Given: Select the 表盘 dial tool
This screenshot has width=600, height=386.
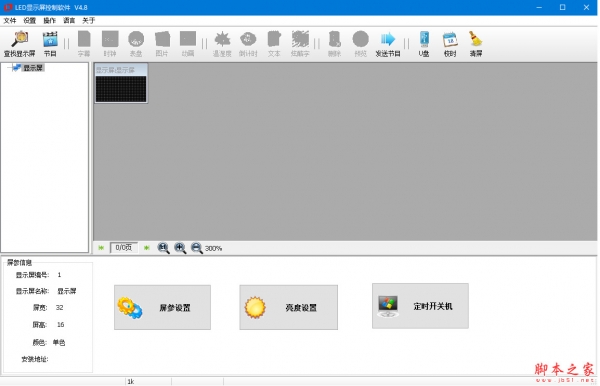Looking at the screenshot, I should click(x=136, y=44).
